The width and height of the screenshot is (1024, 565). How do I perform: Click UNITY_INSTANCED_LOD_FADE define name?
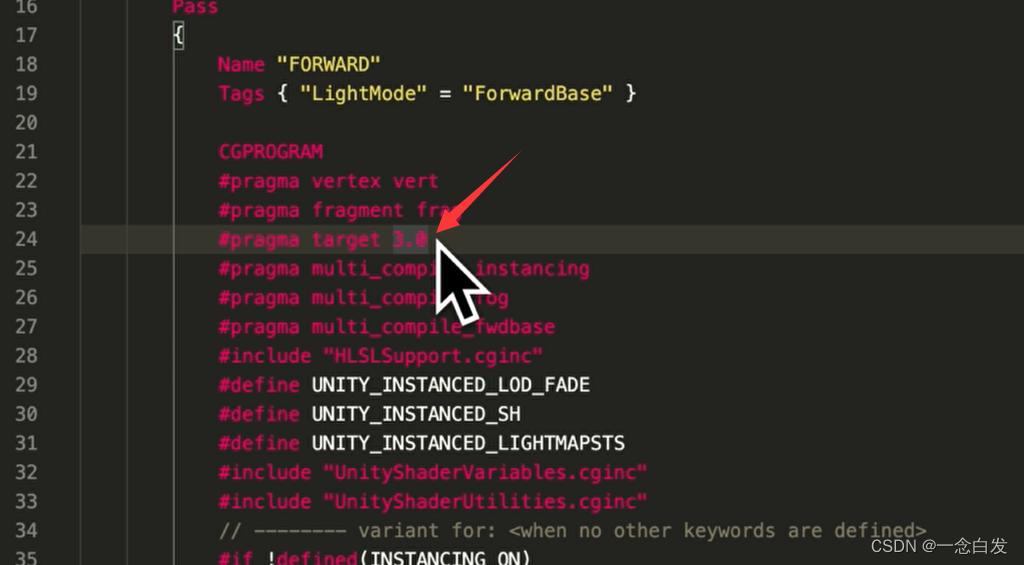pyautogui.click(x=451, y=385)
